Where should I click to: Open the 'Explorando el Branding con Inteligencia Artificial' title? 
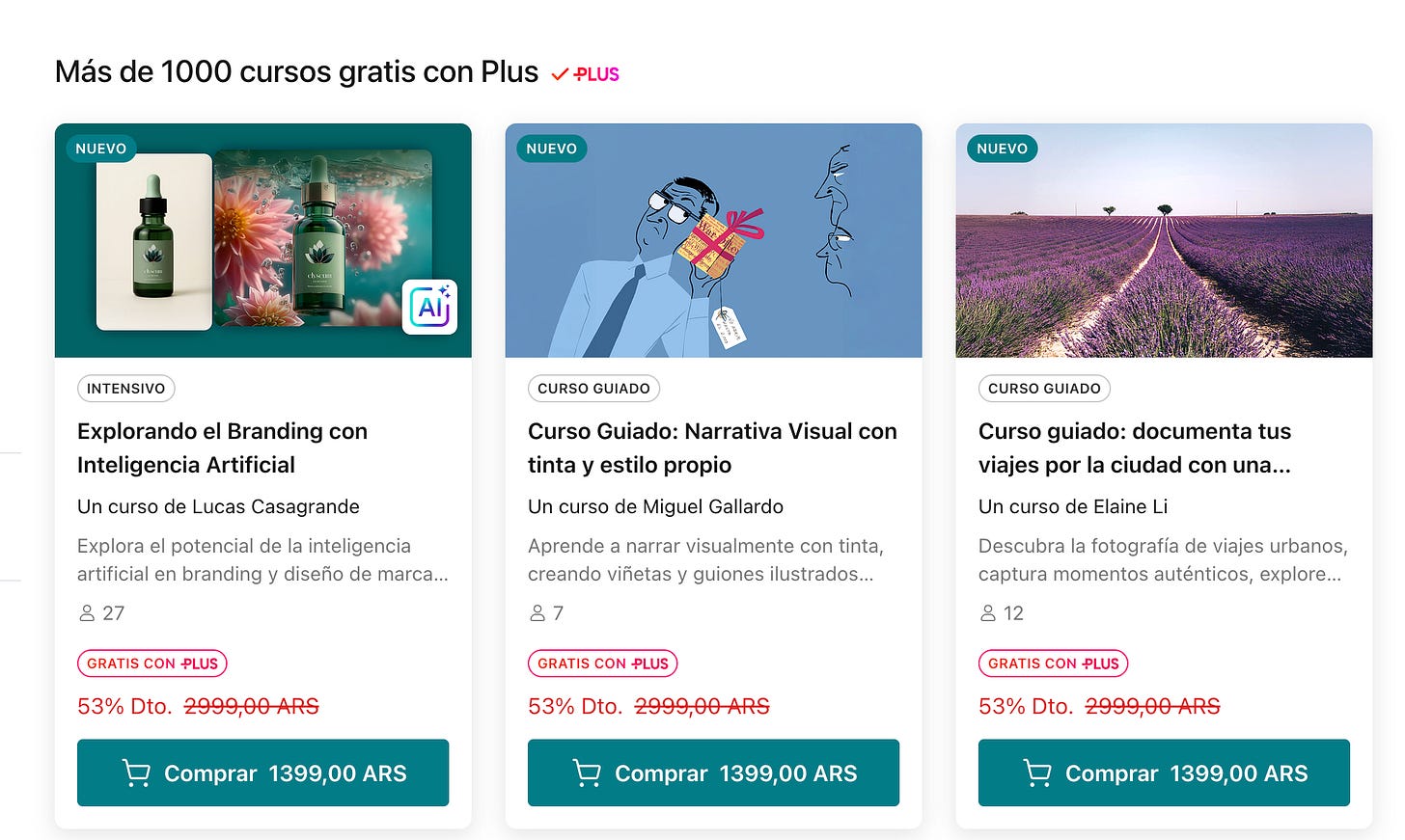coord(222,447)
